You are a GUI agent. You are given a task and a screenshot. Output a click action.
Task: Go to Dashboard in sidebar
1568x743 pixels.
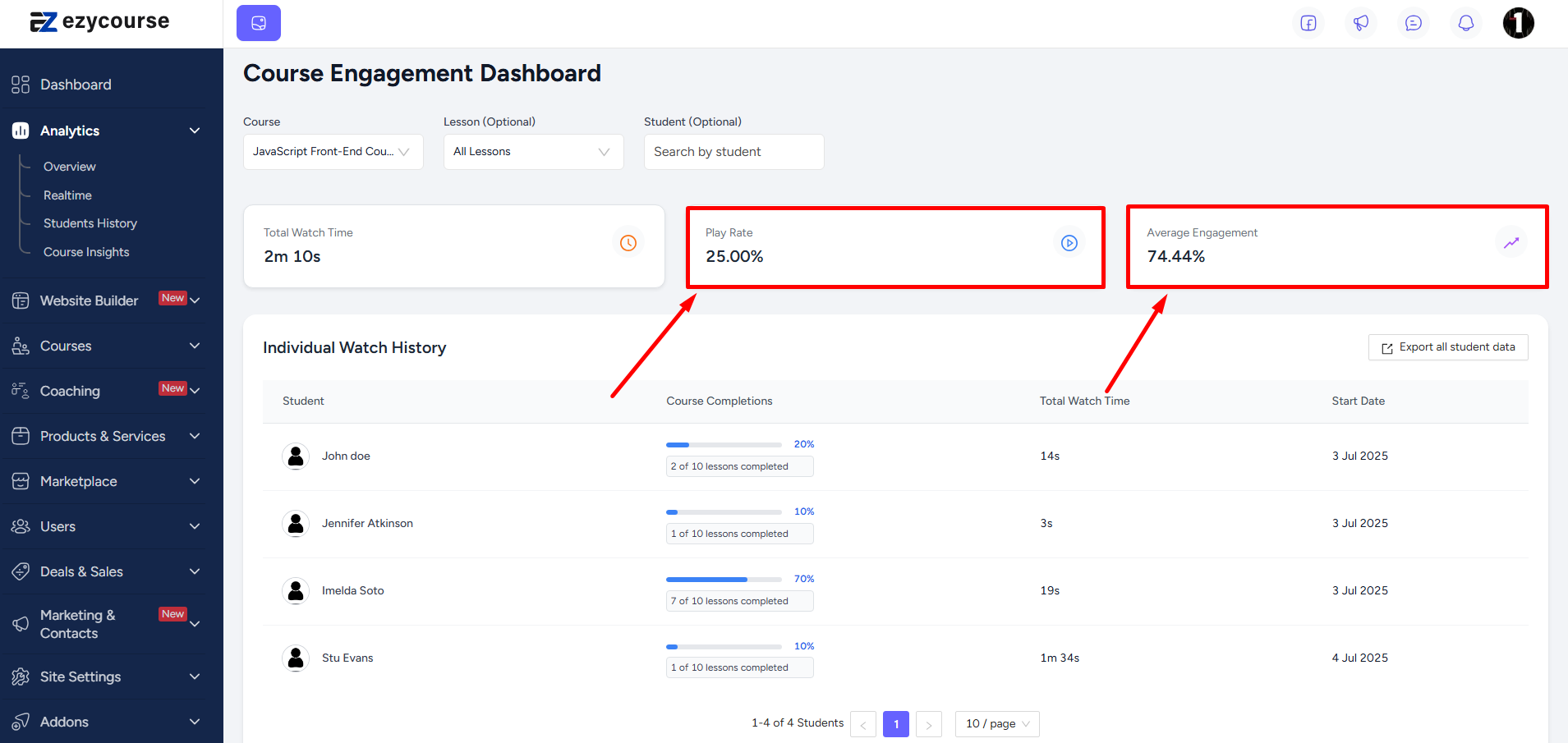[x=76, y=85]
